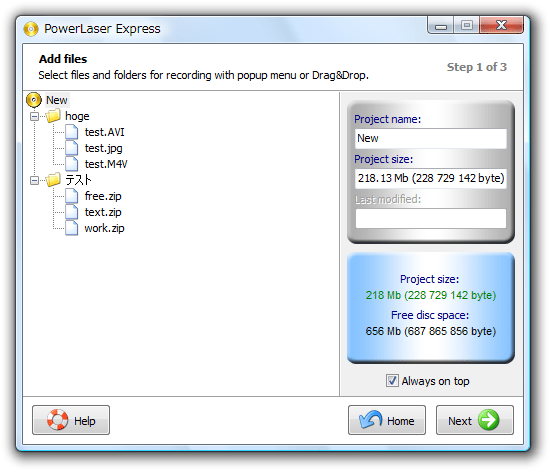550x472 pixels.
Task: Close the PowerLaser Express window
Action: point(501,25)
